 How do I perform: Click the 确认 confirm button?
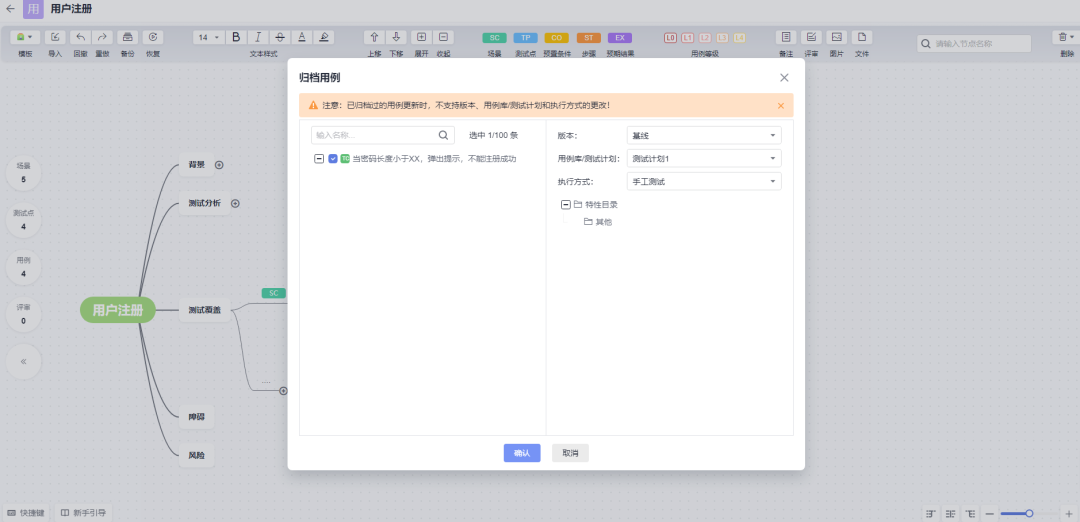(522, 453)
